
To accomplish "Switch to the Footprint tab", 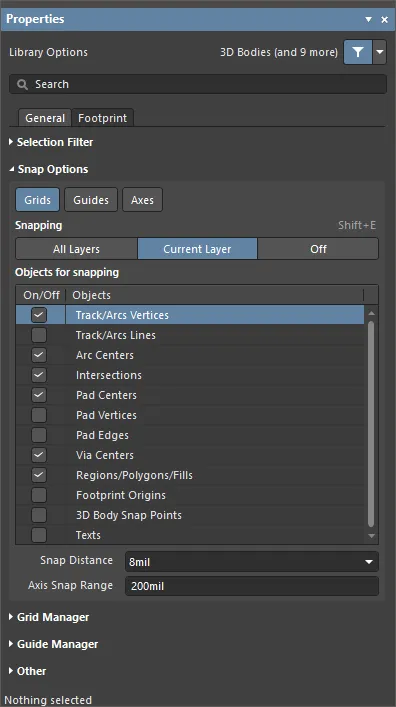I will [x=102, y=118].
